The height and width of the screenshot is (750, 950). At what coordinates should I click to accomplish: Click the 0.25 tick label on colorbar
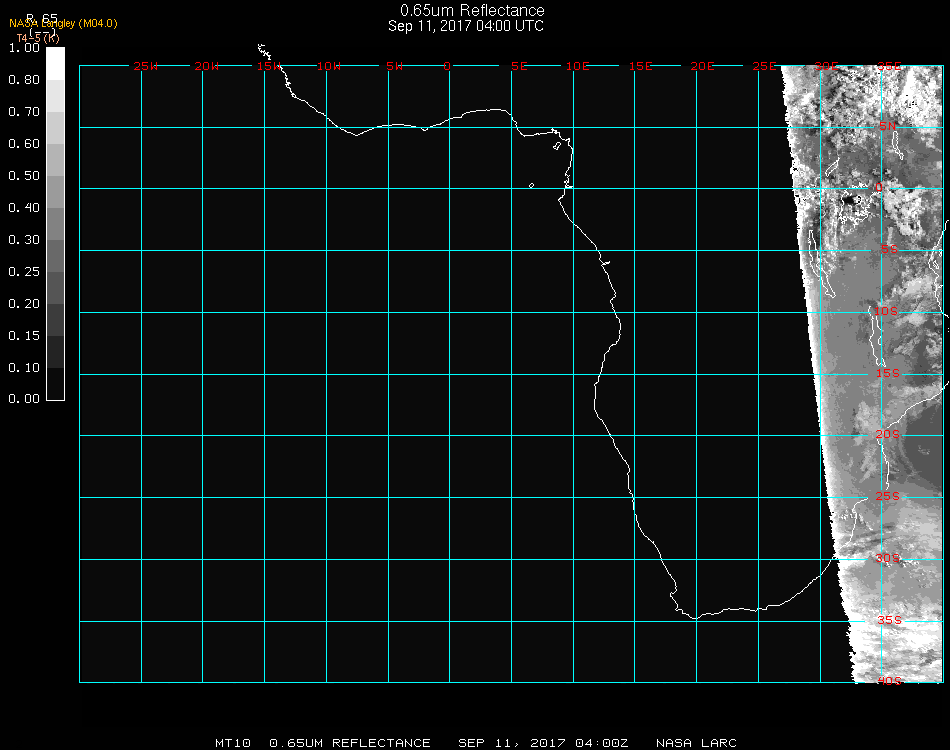(24, 272)
